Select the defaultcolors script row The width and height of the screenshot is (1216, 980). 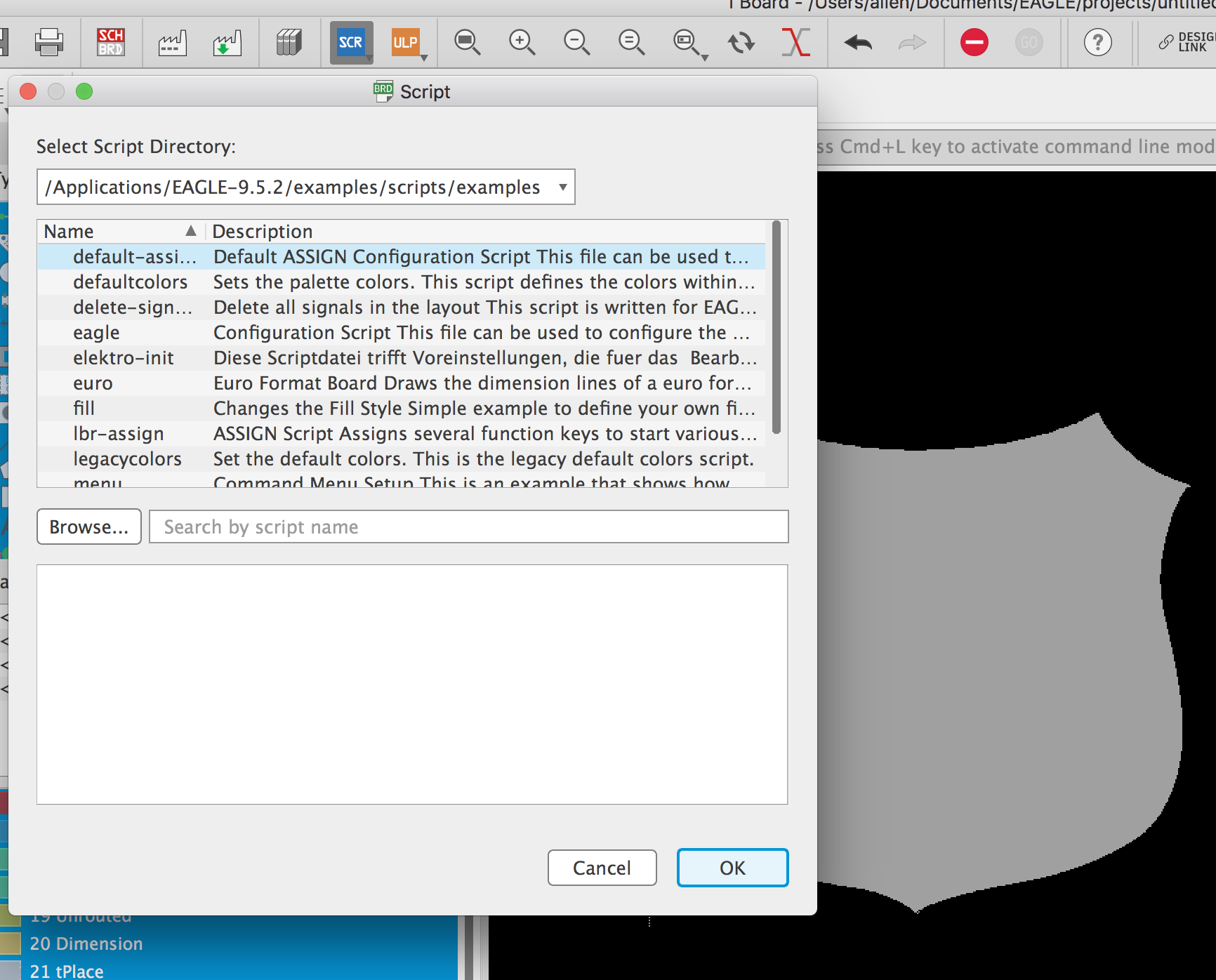[x=402, y=282]
